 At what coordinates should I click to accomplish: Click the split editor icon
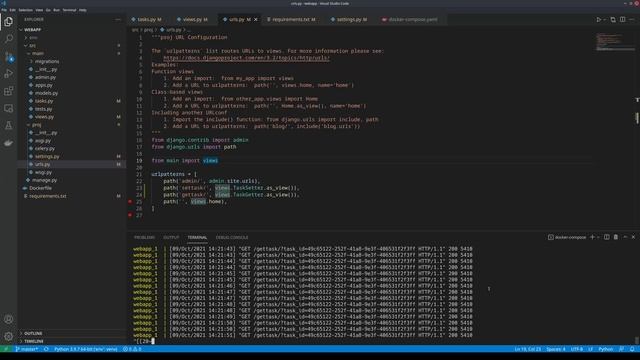[622, 19]
